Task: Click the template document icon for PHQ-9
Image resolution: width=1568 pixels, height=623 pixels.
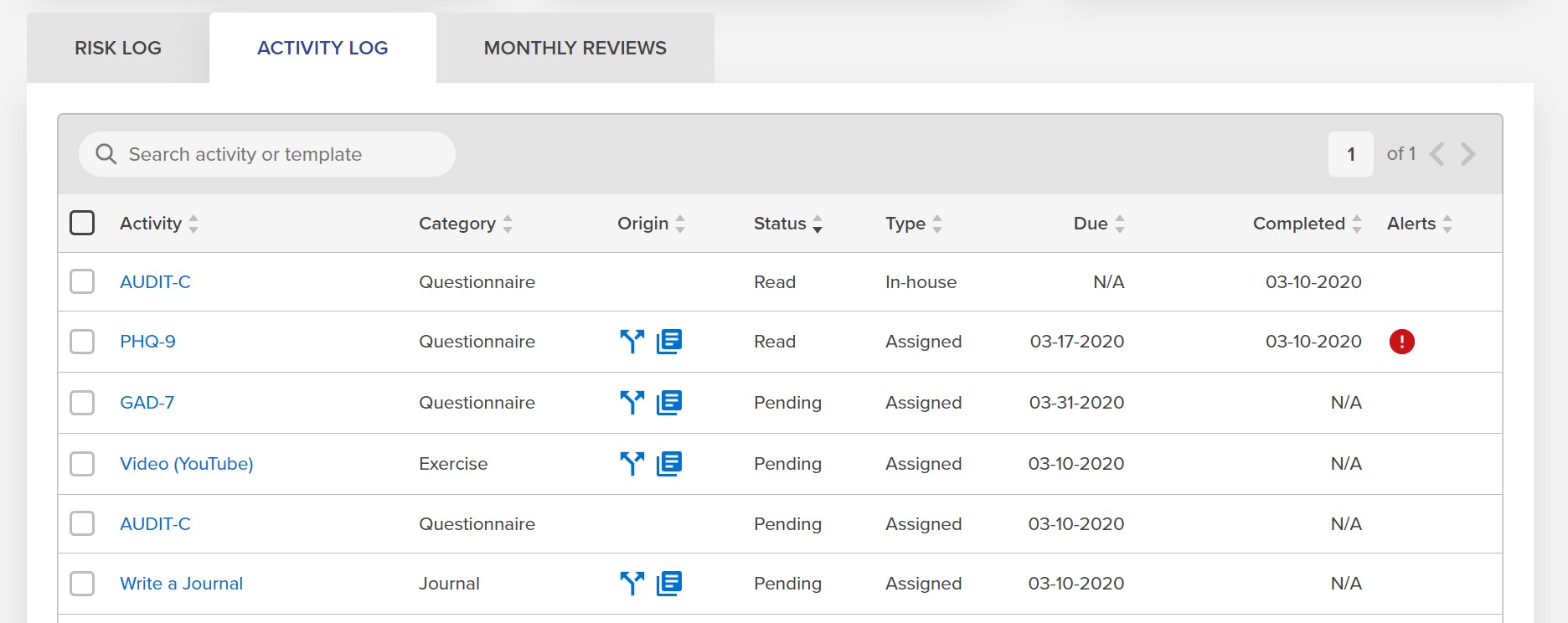Action: pos(669,342)
